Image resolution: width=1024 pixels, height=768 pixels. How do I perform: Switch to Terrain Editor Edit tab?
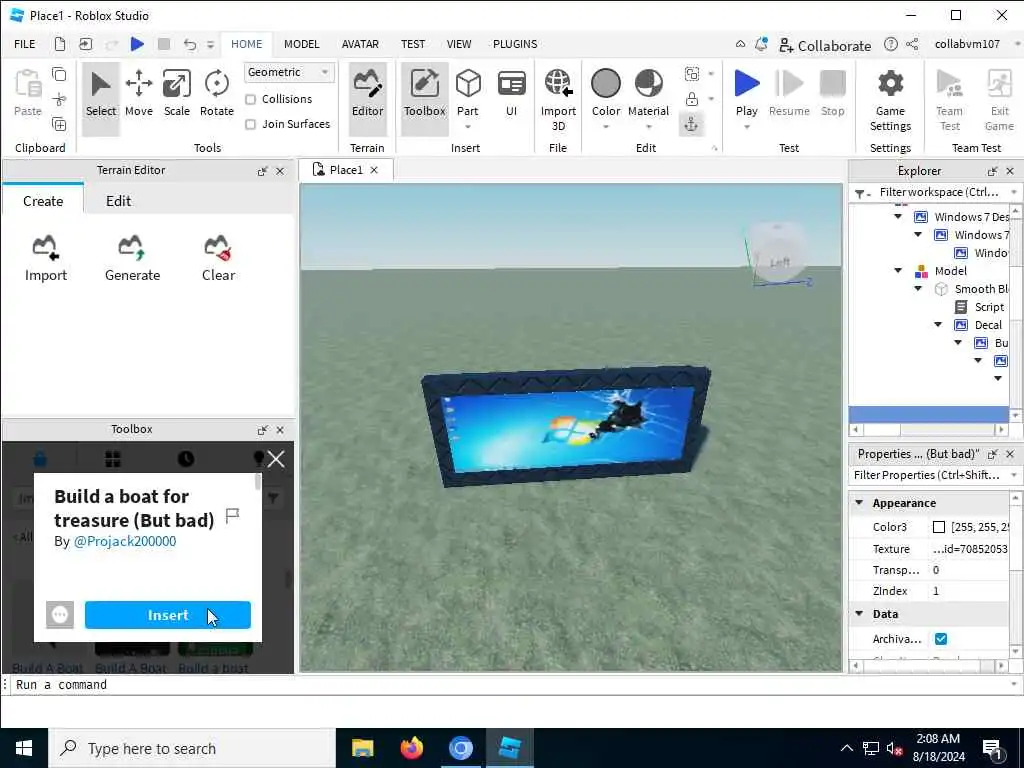point(118,201)
